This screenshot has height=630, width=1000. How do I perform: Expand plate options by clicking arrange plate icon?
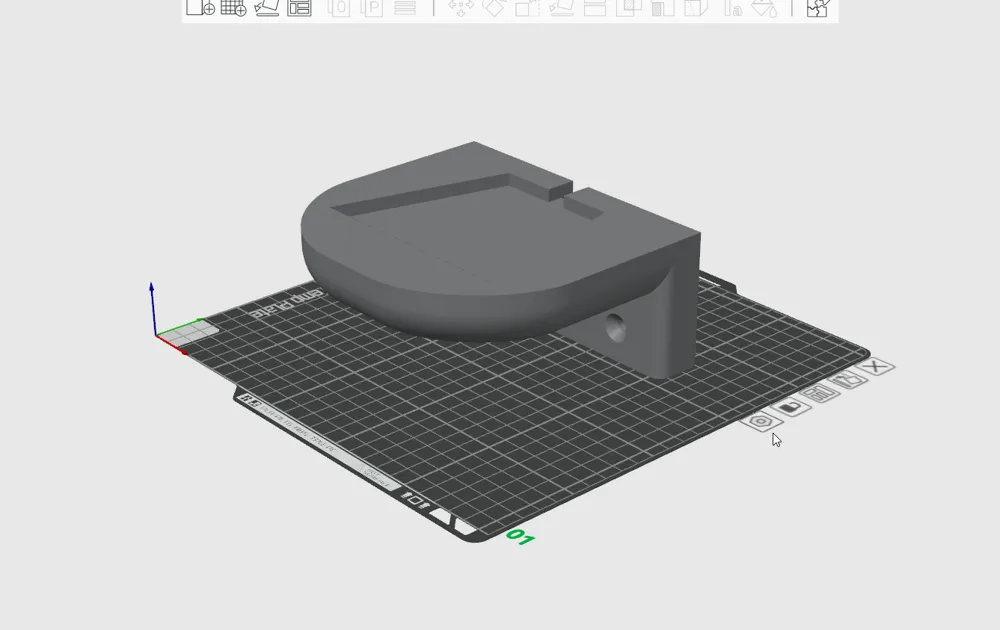[x=818, y=392]
